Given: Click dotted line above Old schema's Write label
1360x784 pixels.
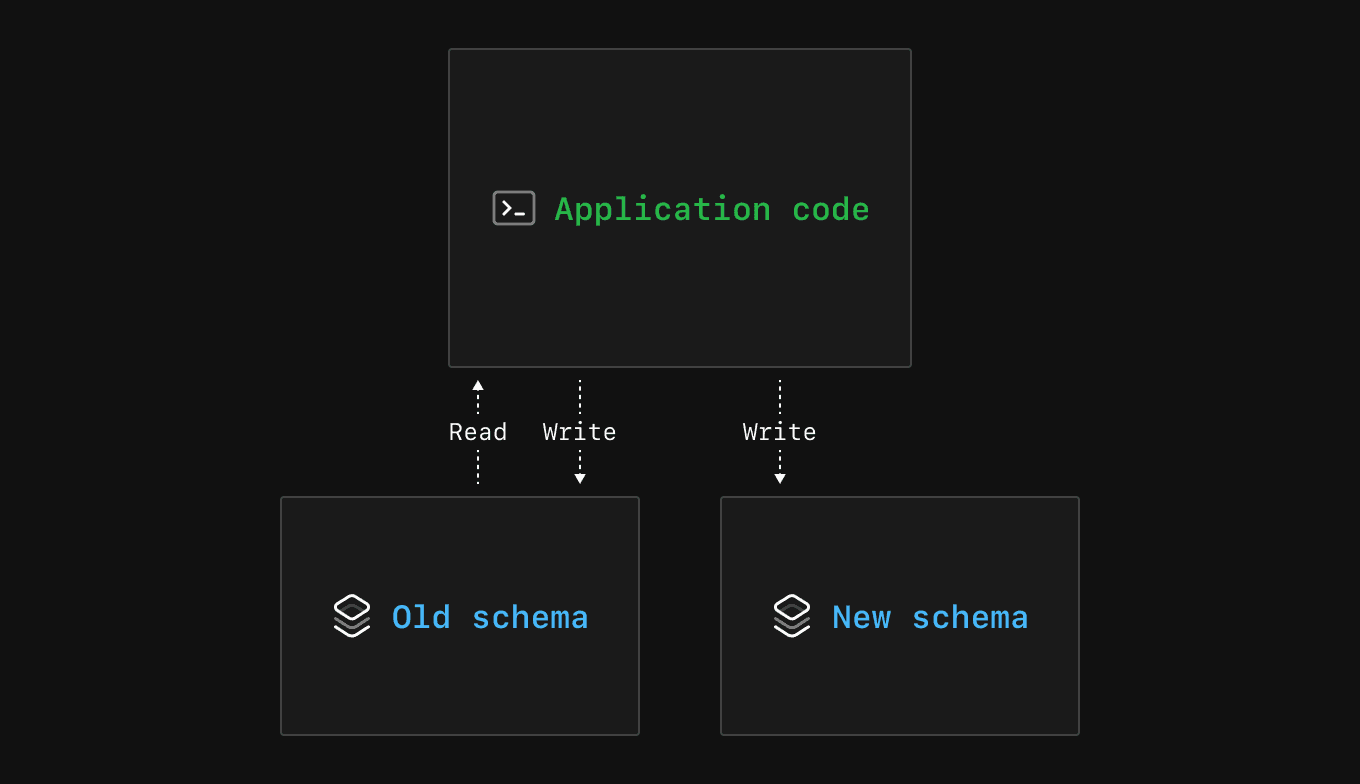Looking at the screenshot, I should (580, 397).
